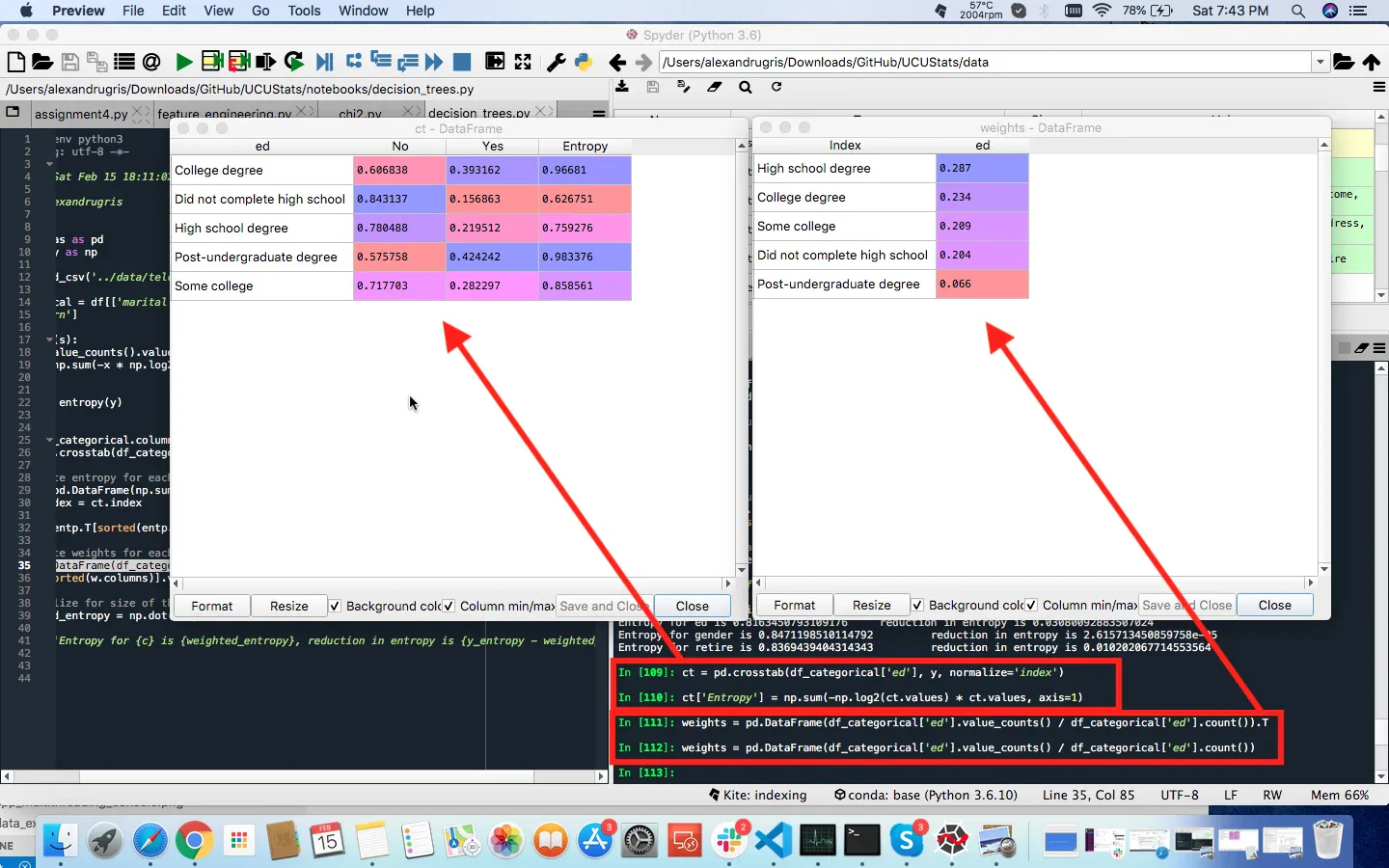
Task: Go back with the left arrow
Action: tap(617, 62)
